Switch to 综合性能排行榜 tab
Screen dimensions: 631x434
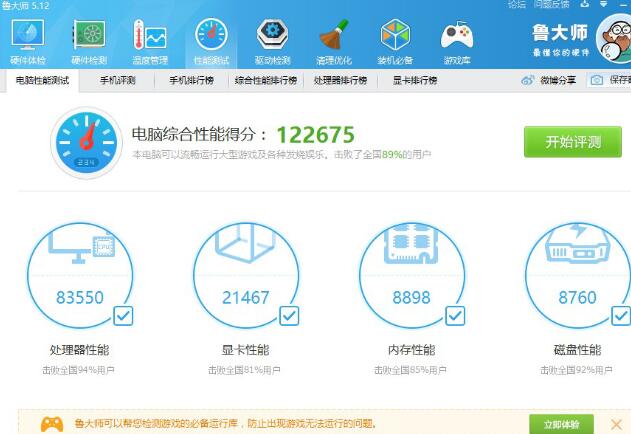coord(266,81)
